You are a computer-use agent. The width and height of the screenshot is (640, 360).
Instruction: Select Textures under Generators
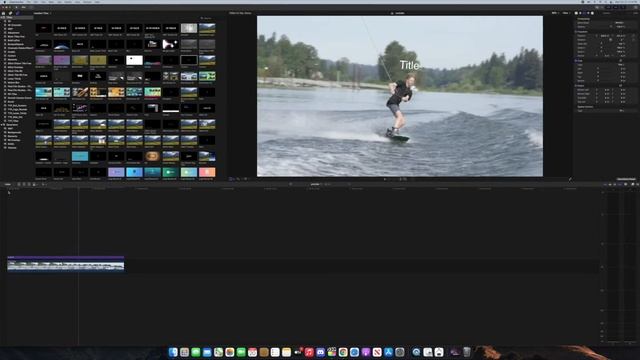click(13, 147)
